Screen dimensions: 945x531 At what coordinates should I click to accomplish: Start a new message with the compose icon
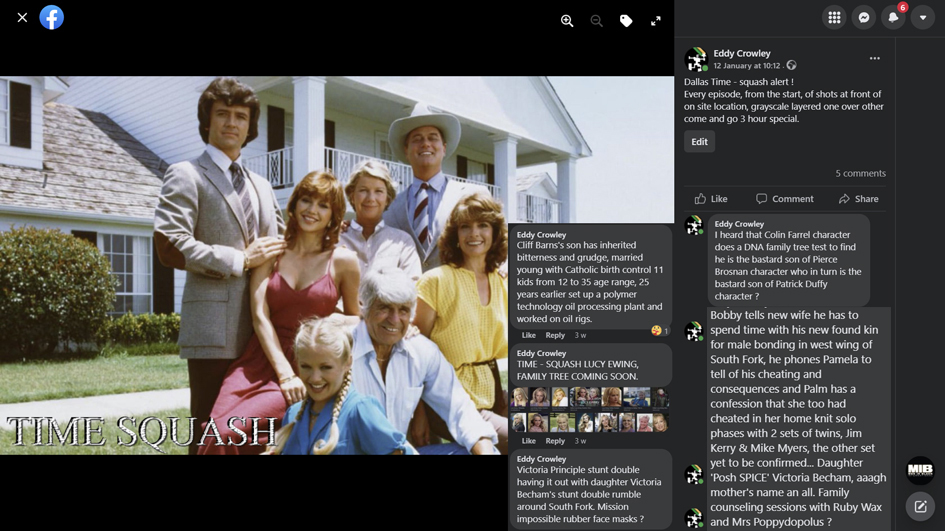point(920,507)
